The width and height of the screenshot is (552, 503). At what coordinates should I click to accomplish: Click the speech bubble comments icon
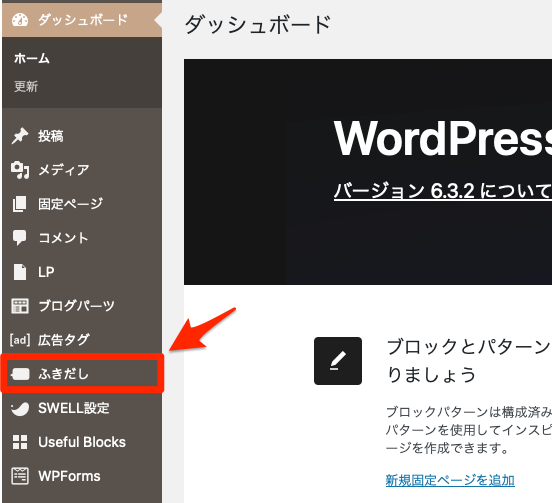20,238
